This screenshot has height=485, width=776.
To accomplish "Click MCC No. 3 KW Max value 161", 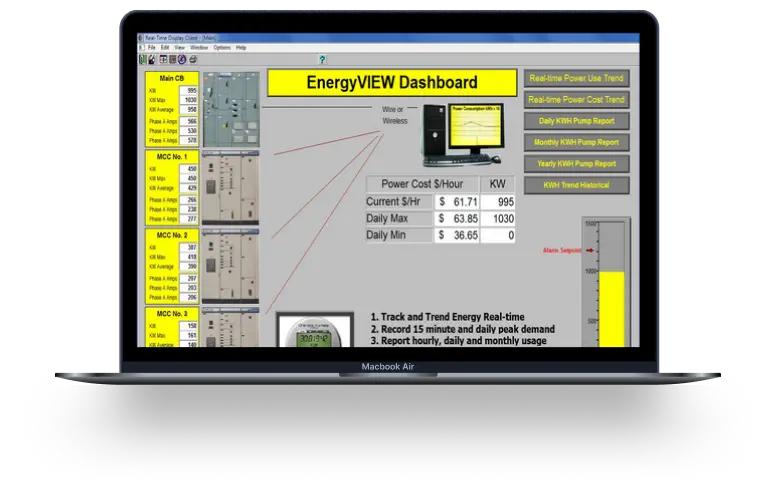I will (189, 336).
